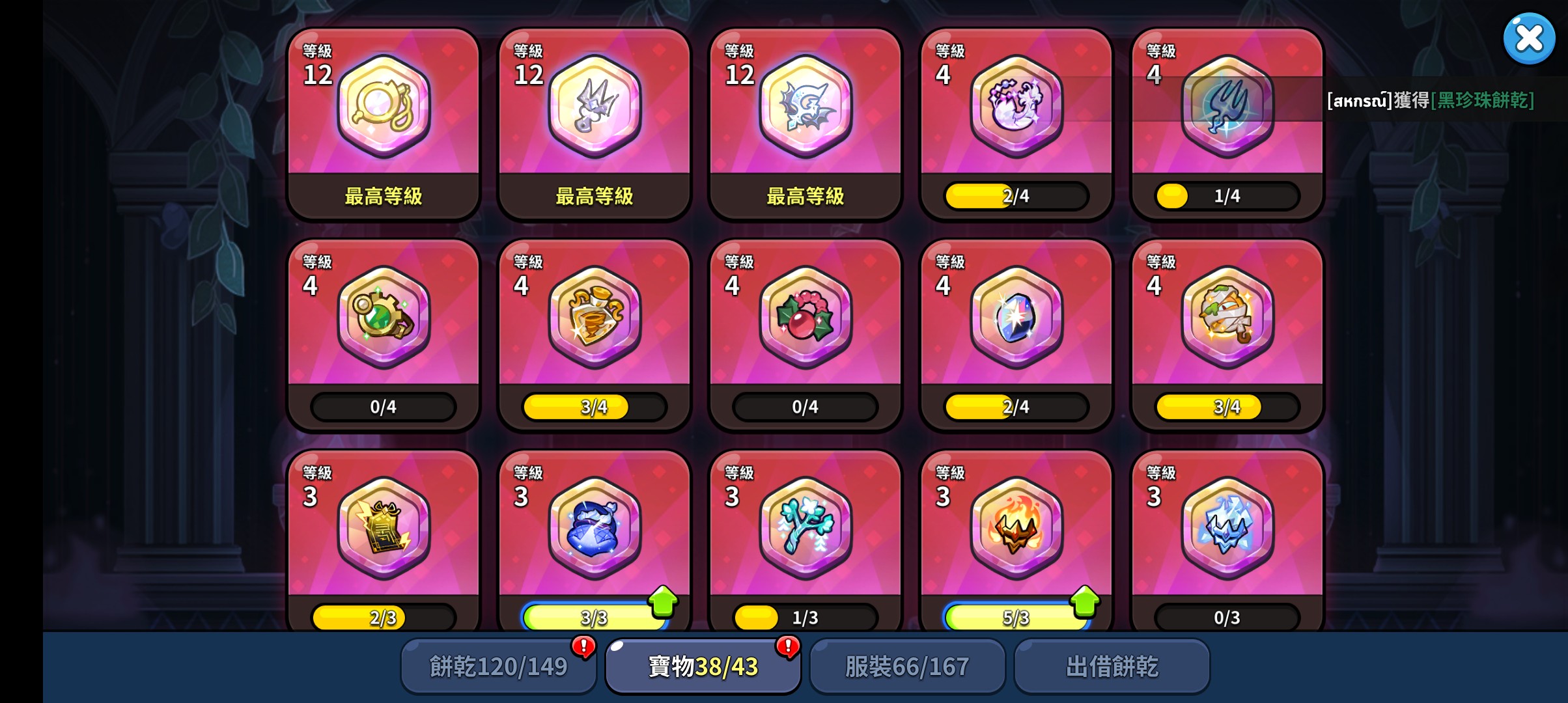Select the level 12 white crown treasure

pyautogui.click(x=595, y=106)
